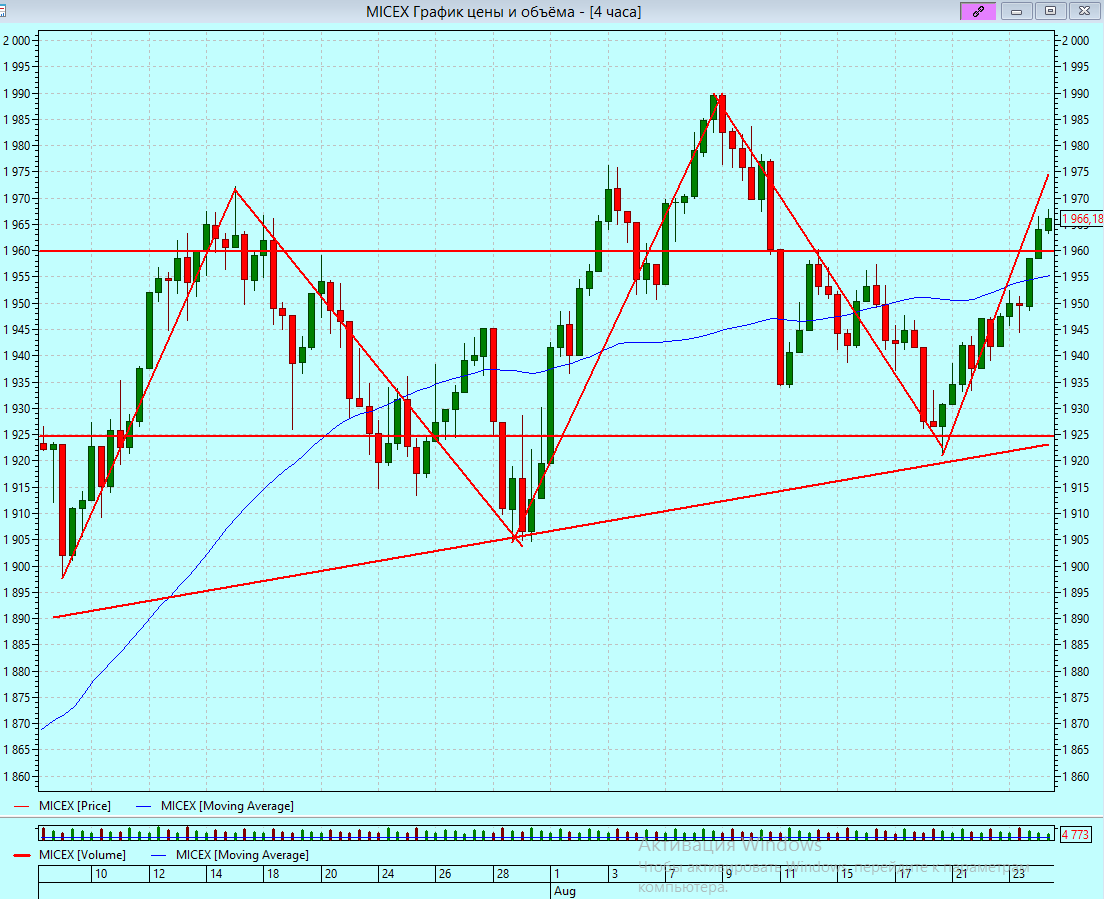
Task: Click date label 26 on time axis
Action: pos(445,874)
